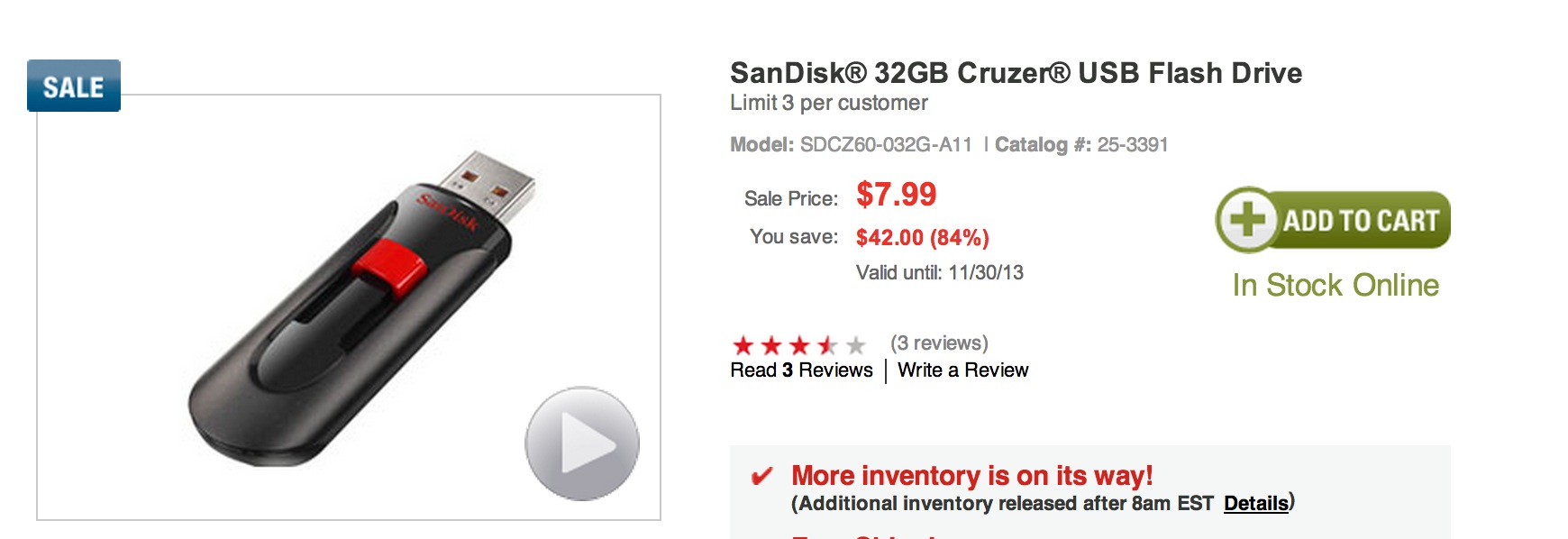Click the $7.99 sale price

click(x=896, y=195)
